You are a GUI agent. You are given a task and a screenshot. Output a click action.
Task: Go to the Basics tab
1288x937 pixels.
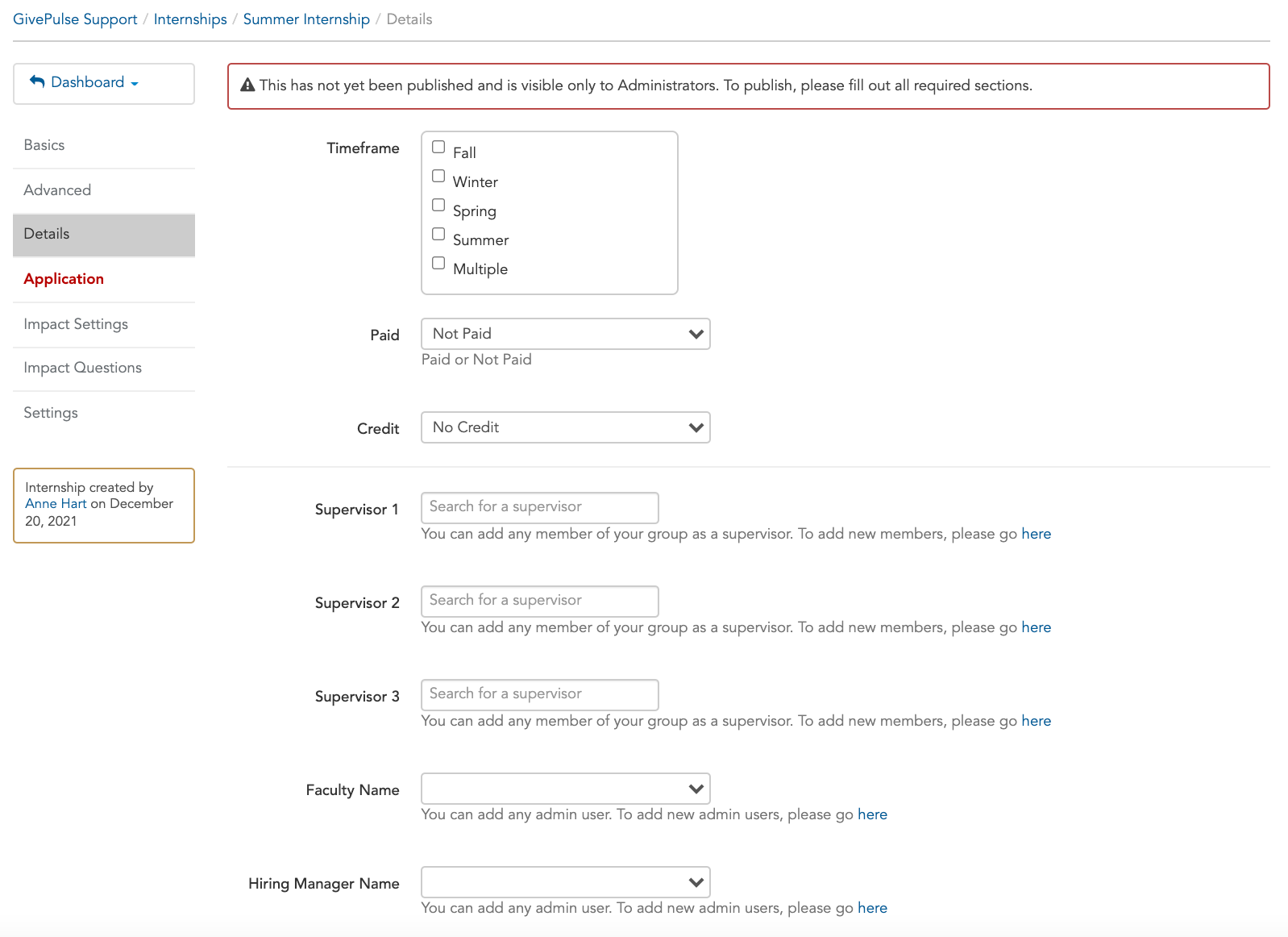click(104, 145)
